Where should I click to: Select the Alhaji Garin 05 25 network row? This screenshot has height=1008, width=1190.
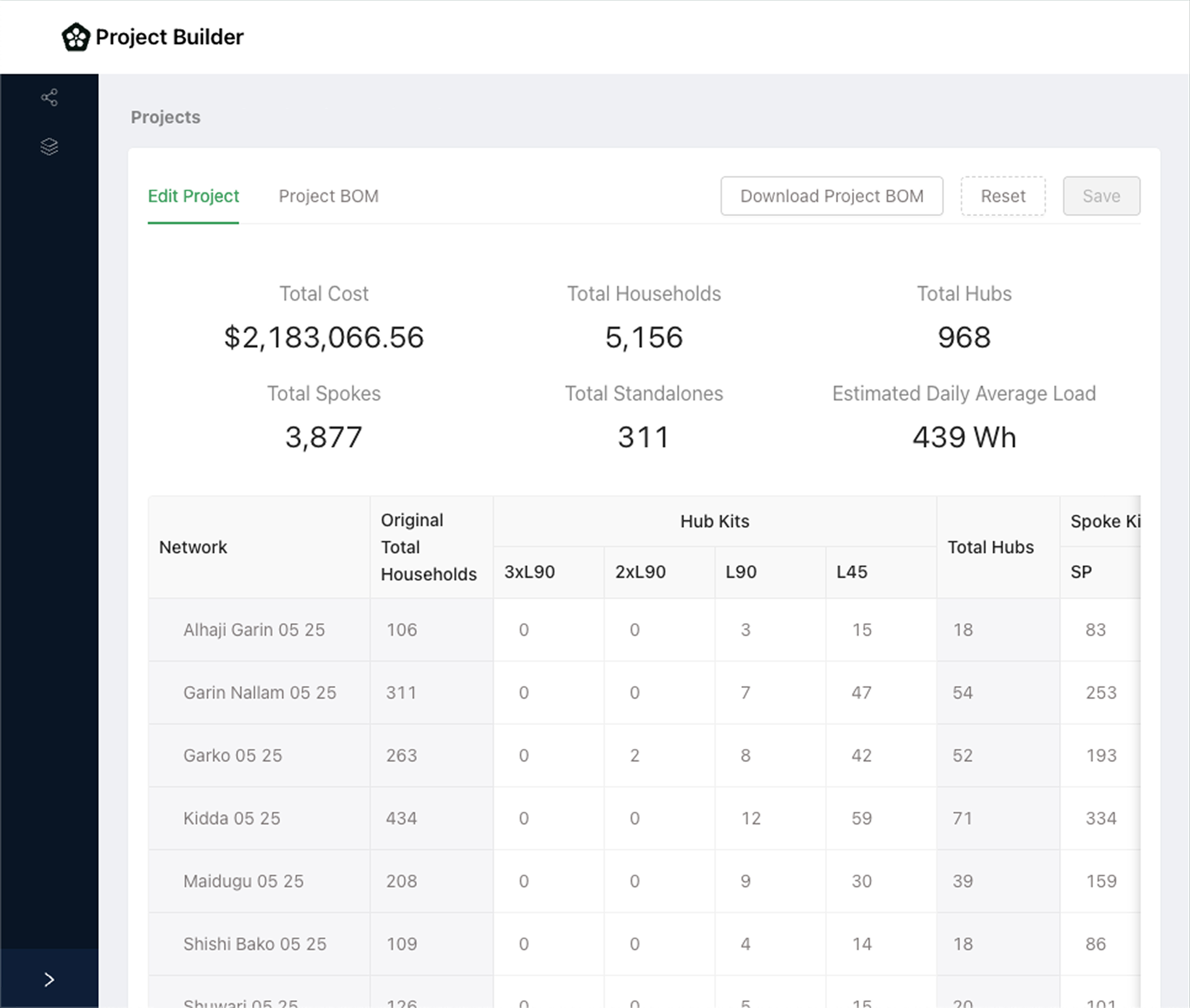254,630
